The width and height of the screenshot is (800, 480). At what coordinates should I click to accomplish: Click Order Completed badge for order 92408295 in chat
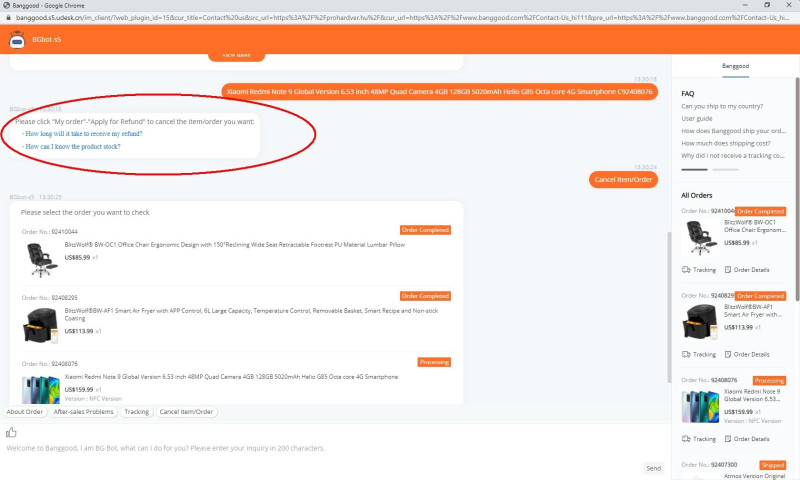(425, 296)
